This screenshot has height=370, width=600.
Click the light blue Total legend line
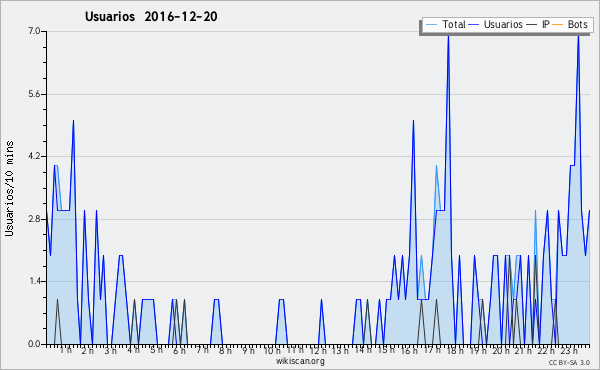(x=431, y=25)
